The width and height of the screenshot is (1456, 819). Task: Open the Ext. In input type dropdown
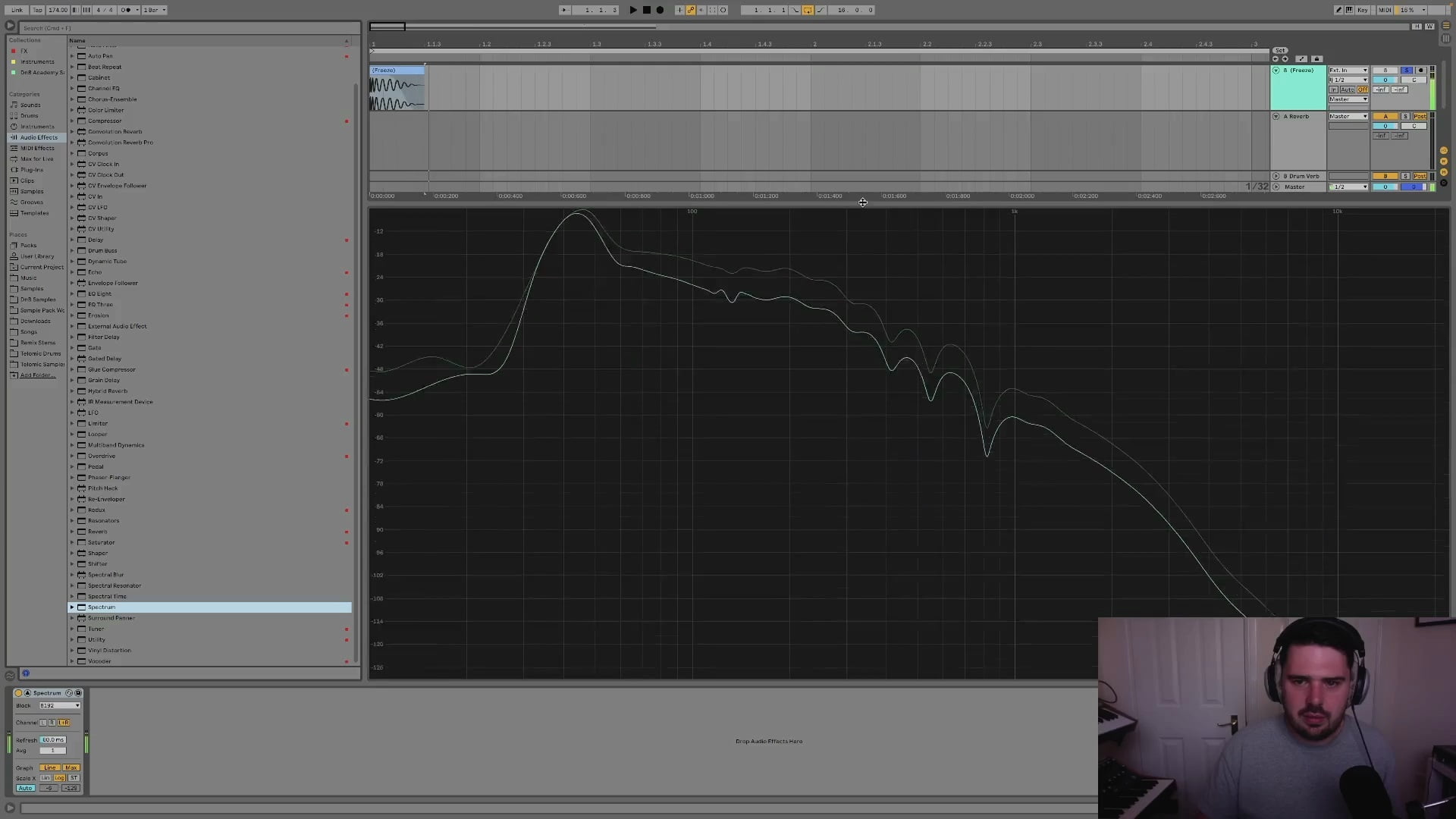pyautogui.click(x=1348, y=71)
